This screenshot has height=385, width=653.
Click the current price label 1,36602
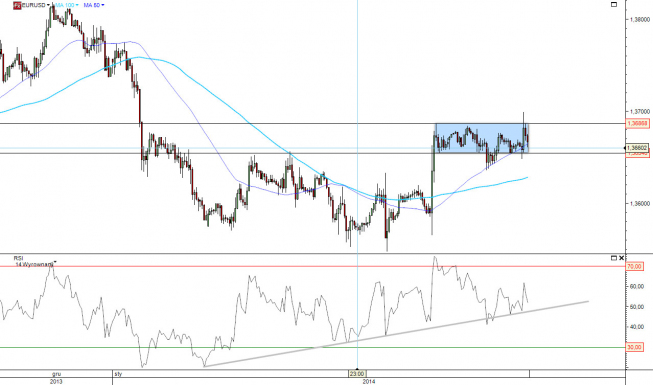(638, 148)
